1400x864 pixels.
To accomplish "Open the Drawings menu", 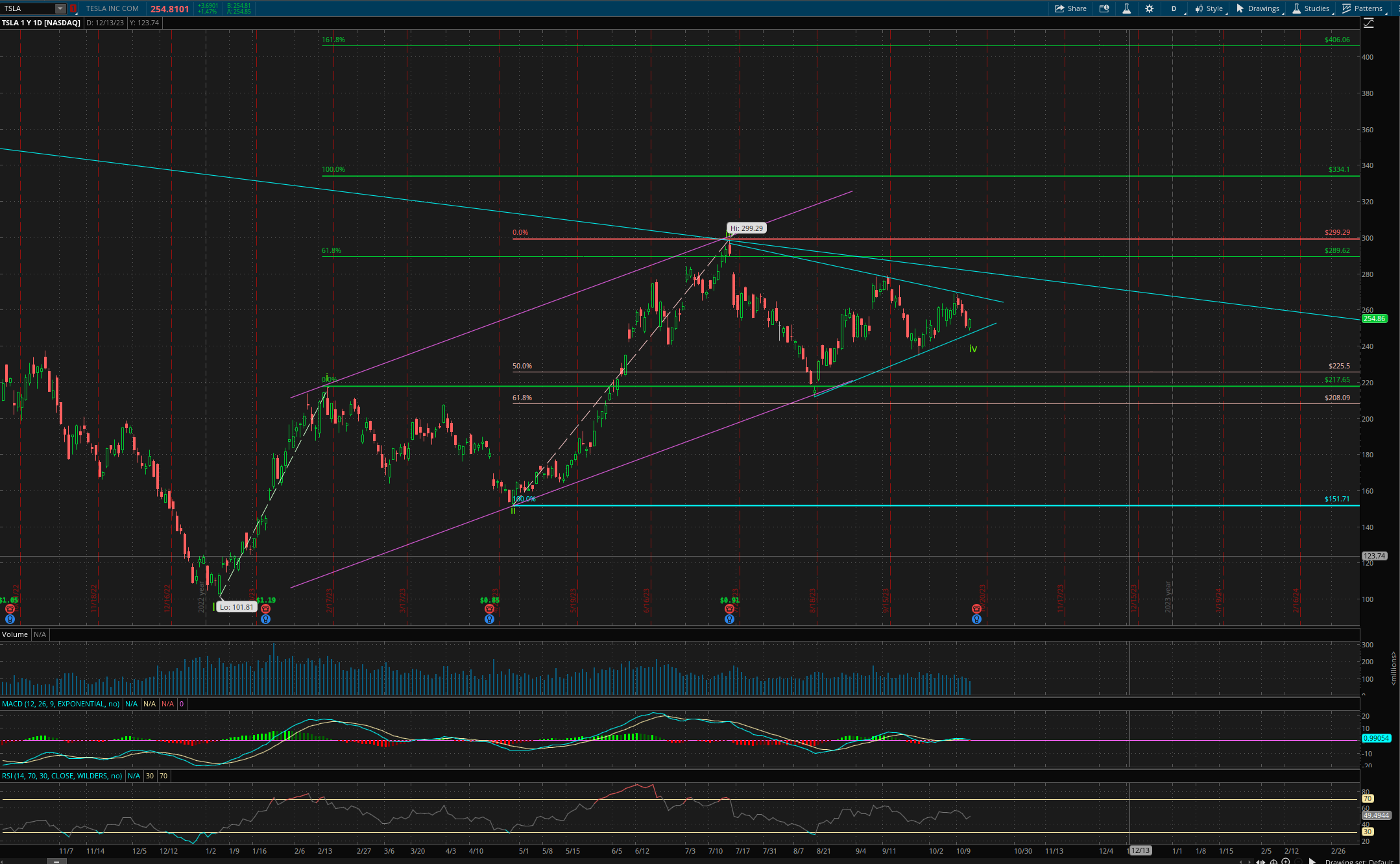I will pyautogui.click(x=1258, y=8).
